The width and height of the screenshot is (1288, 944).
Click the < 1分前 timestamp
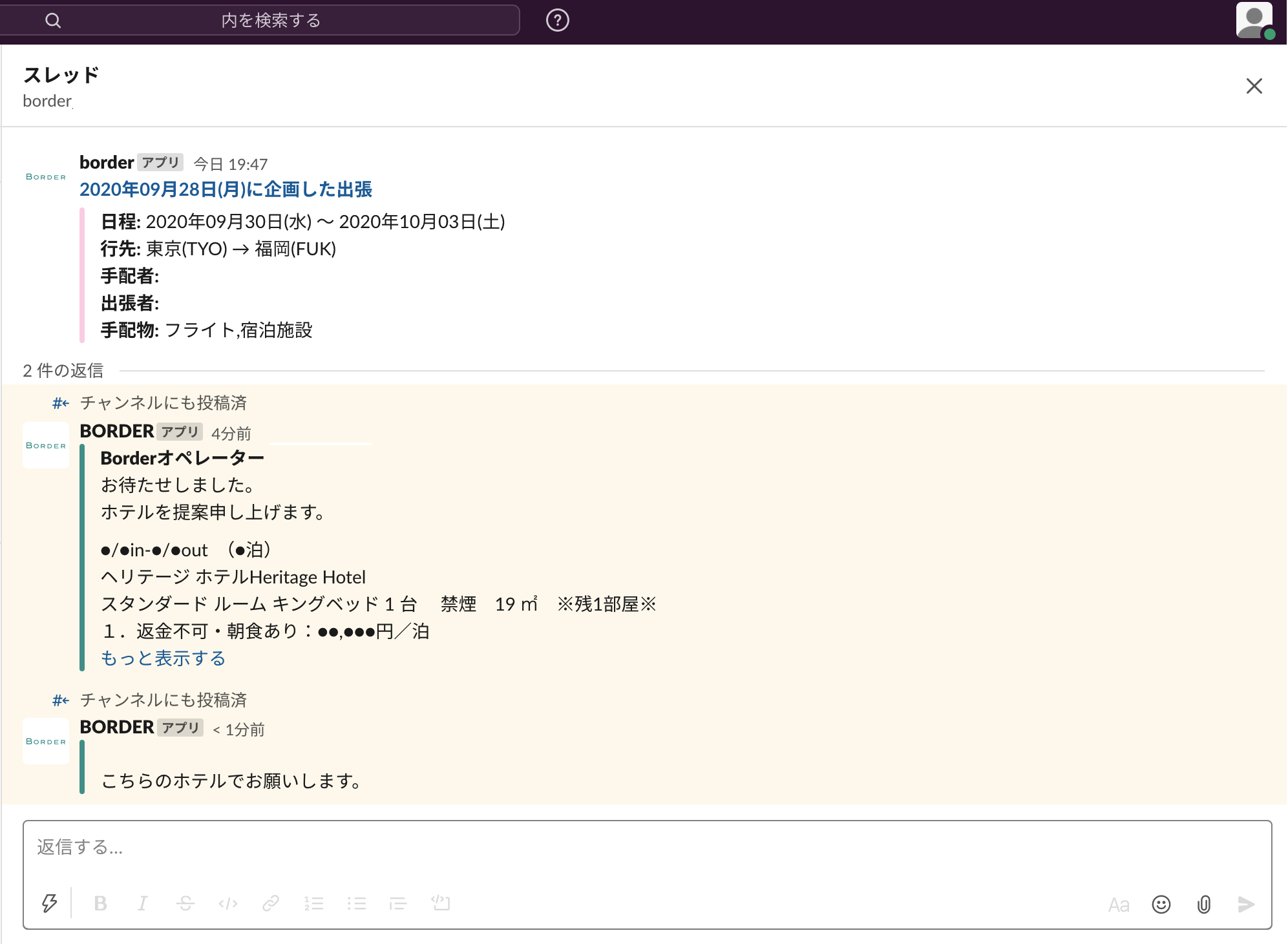click(x=238, y=729)
